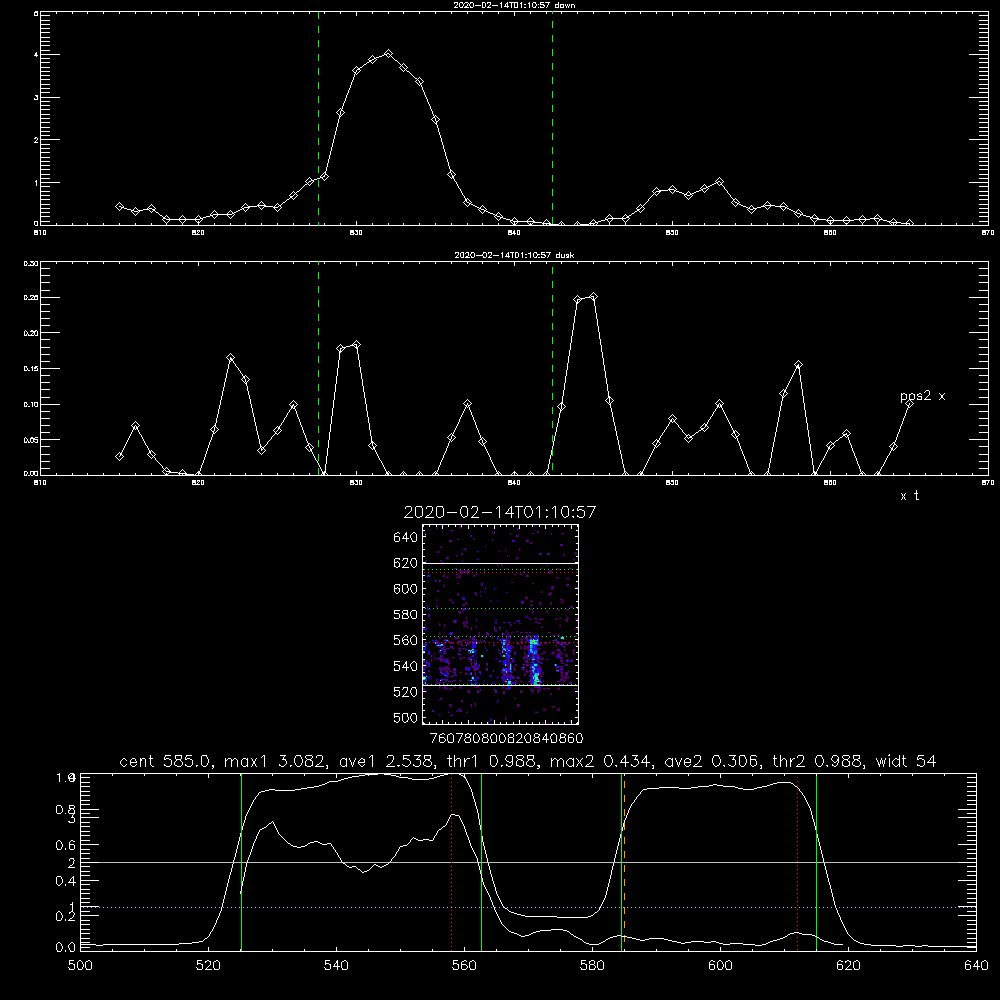The image size is (1000, 1000).
Task: Click bottom plot x-axis label 560
Action: pyautogui.click(x=464, y=966)
